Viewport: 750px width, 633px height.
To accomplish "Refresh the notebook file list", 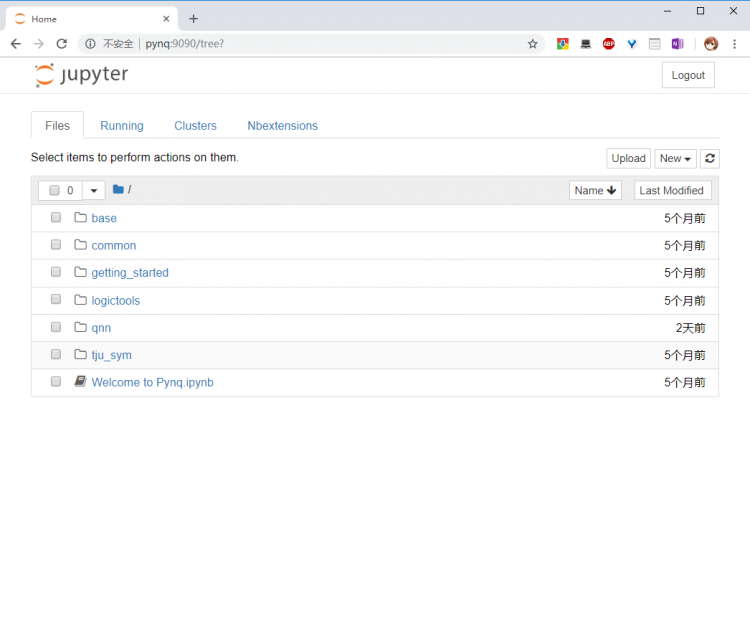I will point(709,158).
